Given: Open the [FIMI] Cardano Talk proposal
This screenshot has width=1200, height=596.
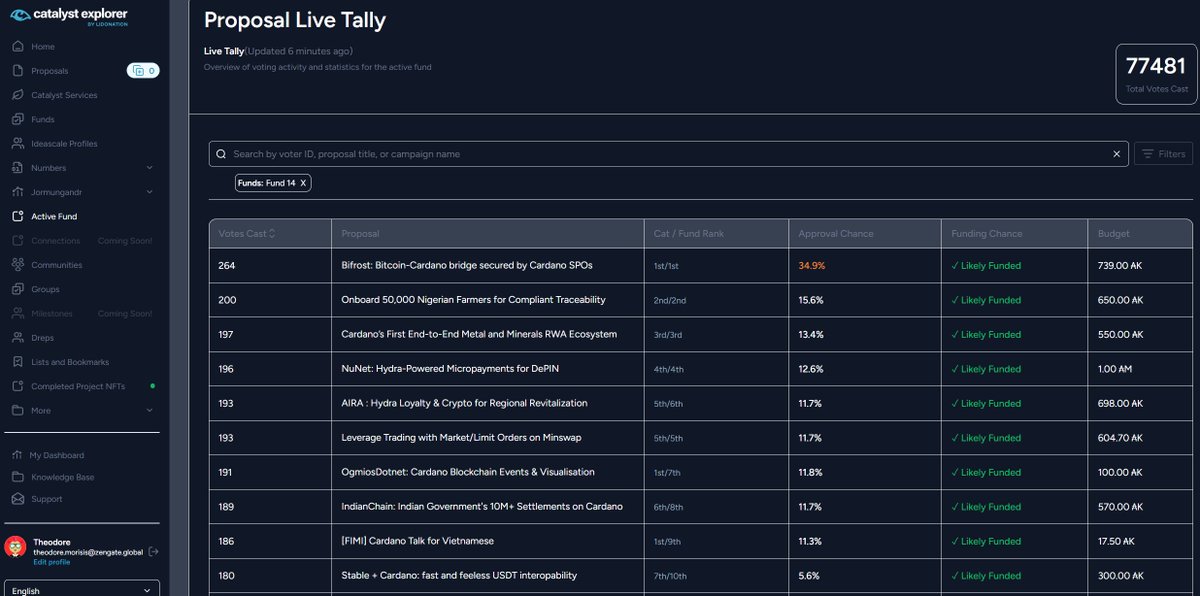Looking at the screenshot, I should [x=417, y=541].
